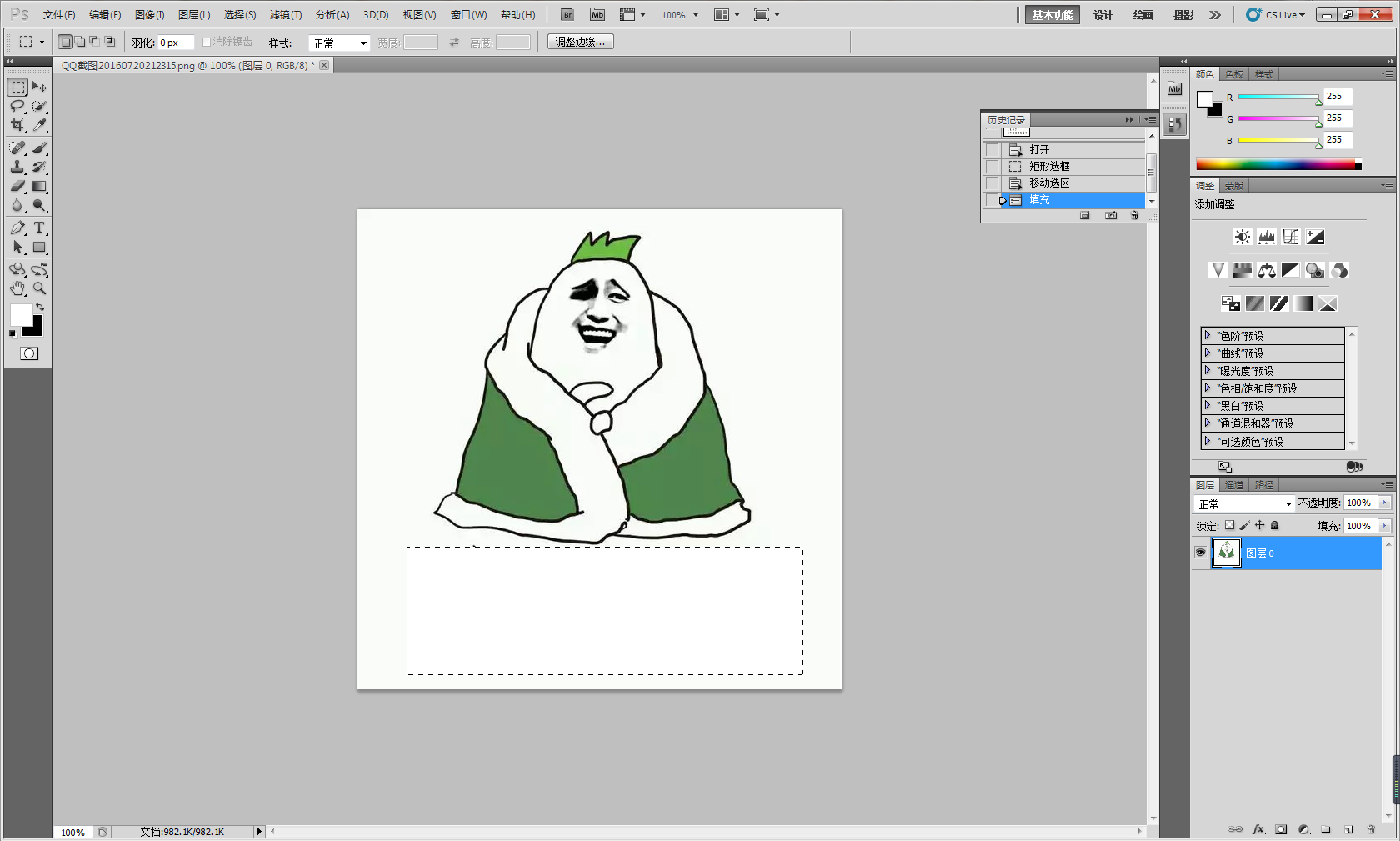Enable the anti-alias checkbox
The image size is (1400, 841).
pos(206,42)
